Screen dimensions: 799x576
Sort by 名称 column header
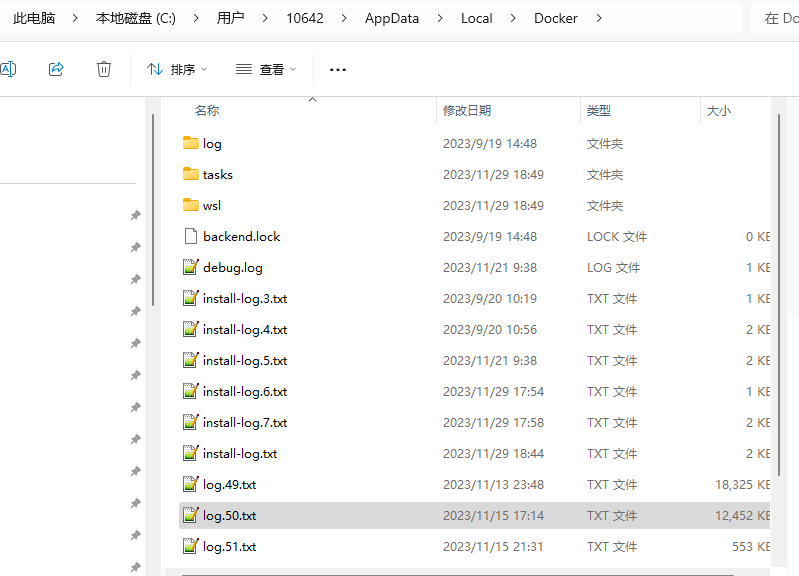coord(207,111)
